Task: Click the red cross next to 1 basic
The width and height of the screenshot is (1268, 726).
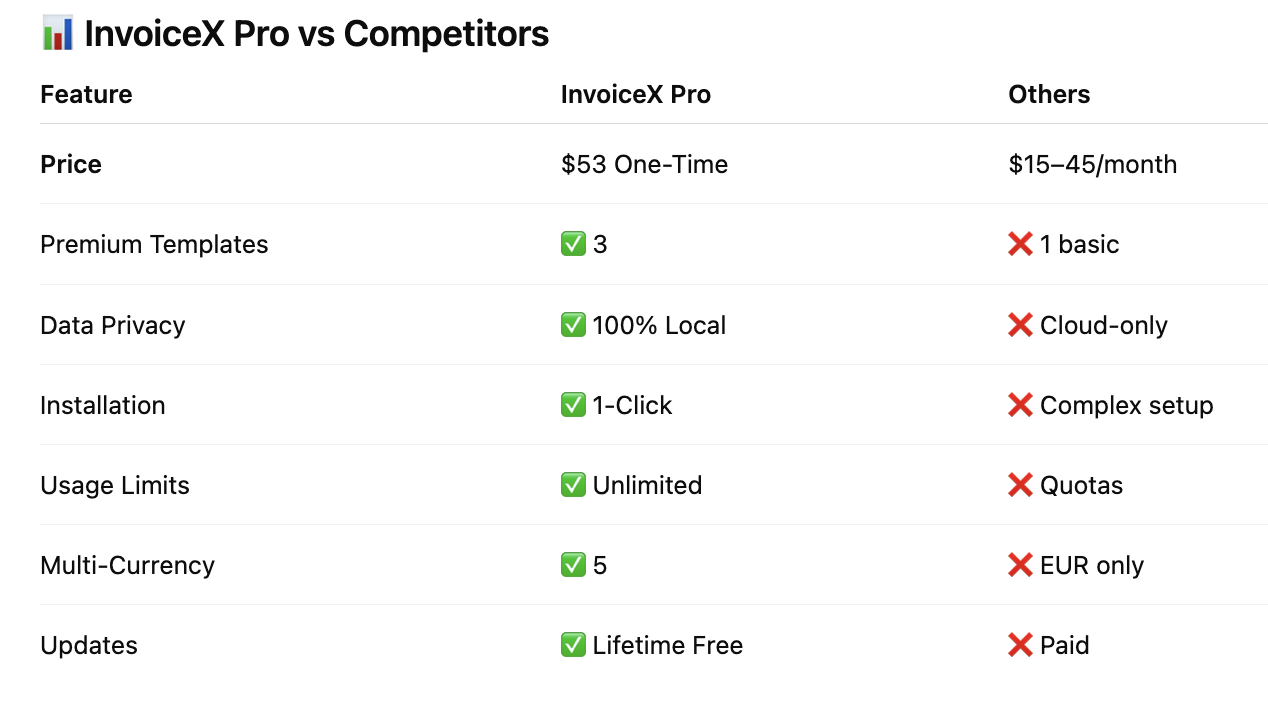Action: tap(1020, 245)
